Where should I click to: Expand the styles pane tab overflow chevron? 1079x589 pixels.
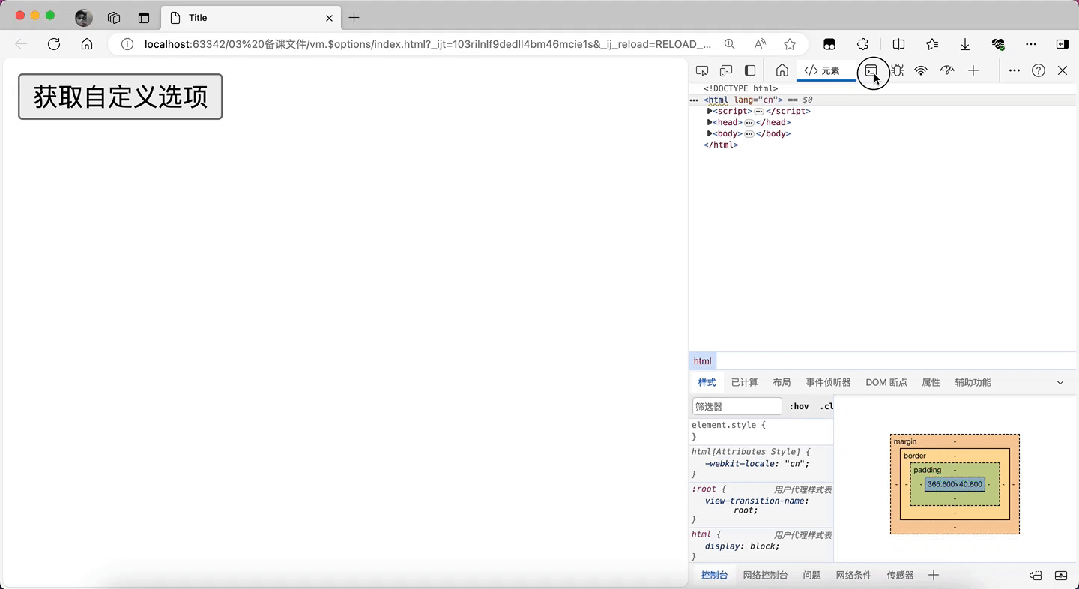tap(1060, 383)
